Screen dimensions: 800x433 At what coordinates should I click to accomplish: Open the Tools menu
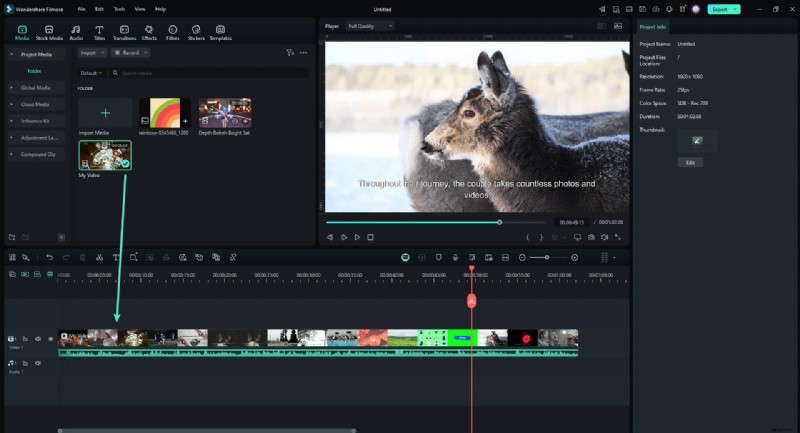tap(119, 8)
